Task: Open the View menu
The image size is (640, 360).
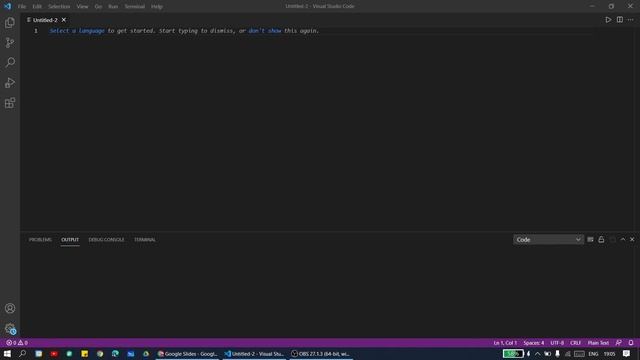Action: coord(82,7)
